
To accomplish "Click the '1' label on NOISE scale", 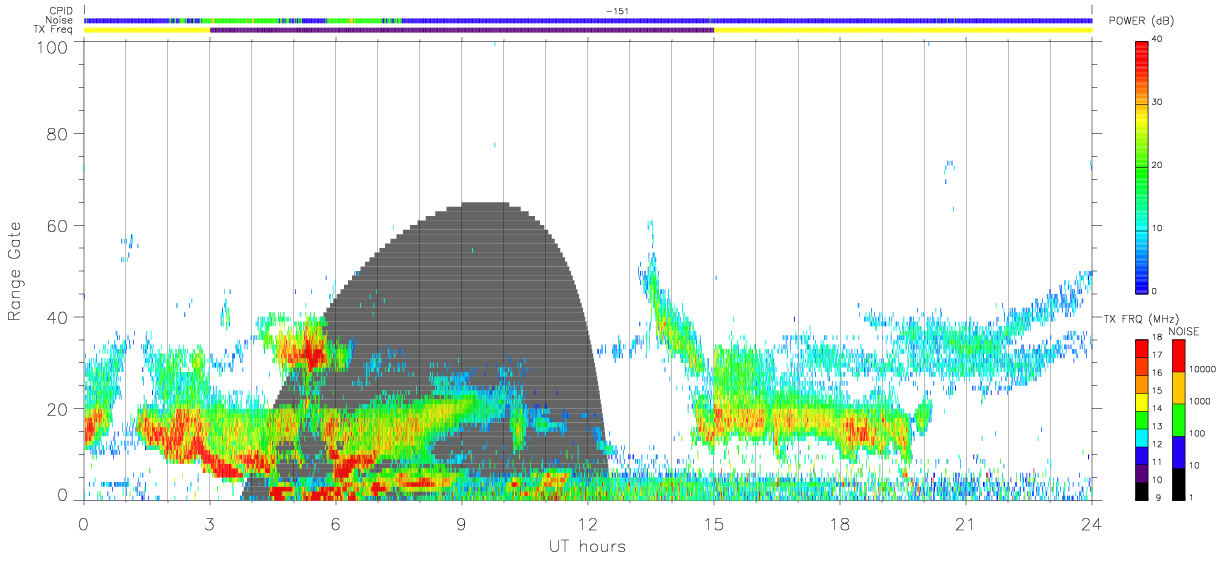I will click(1192, 497).
